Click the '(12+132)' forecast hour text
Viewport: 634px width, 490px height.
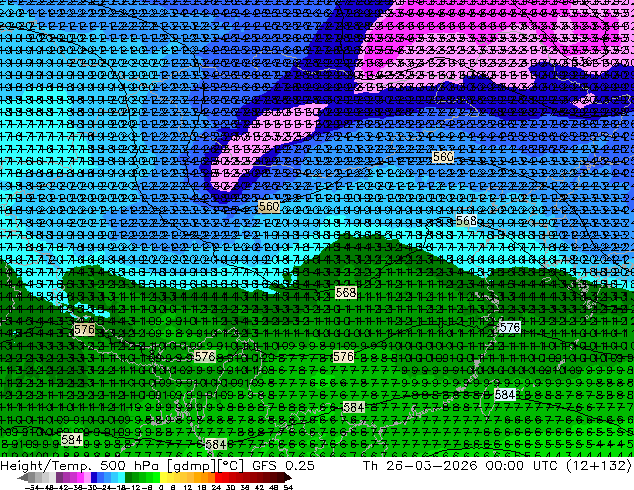tap(599, 466)
